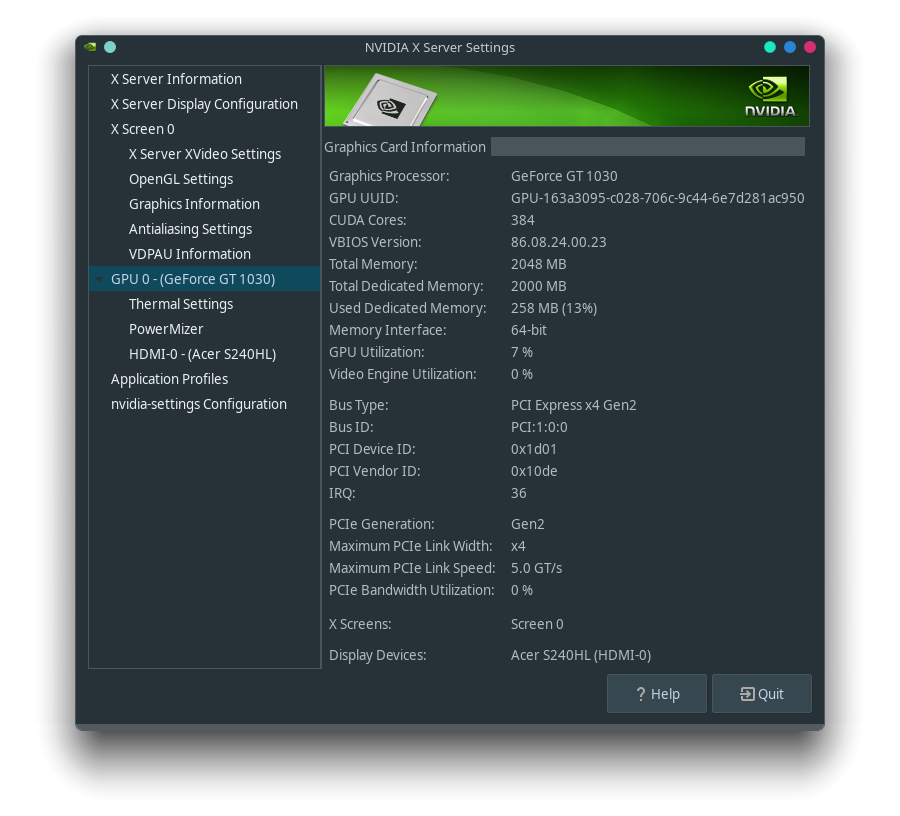This screenshot has width=900, height=816.
Task: Click the window title NVIDIA X Server Settings
Action: point(440,48)
